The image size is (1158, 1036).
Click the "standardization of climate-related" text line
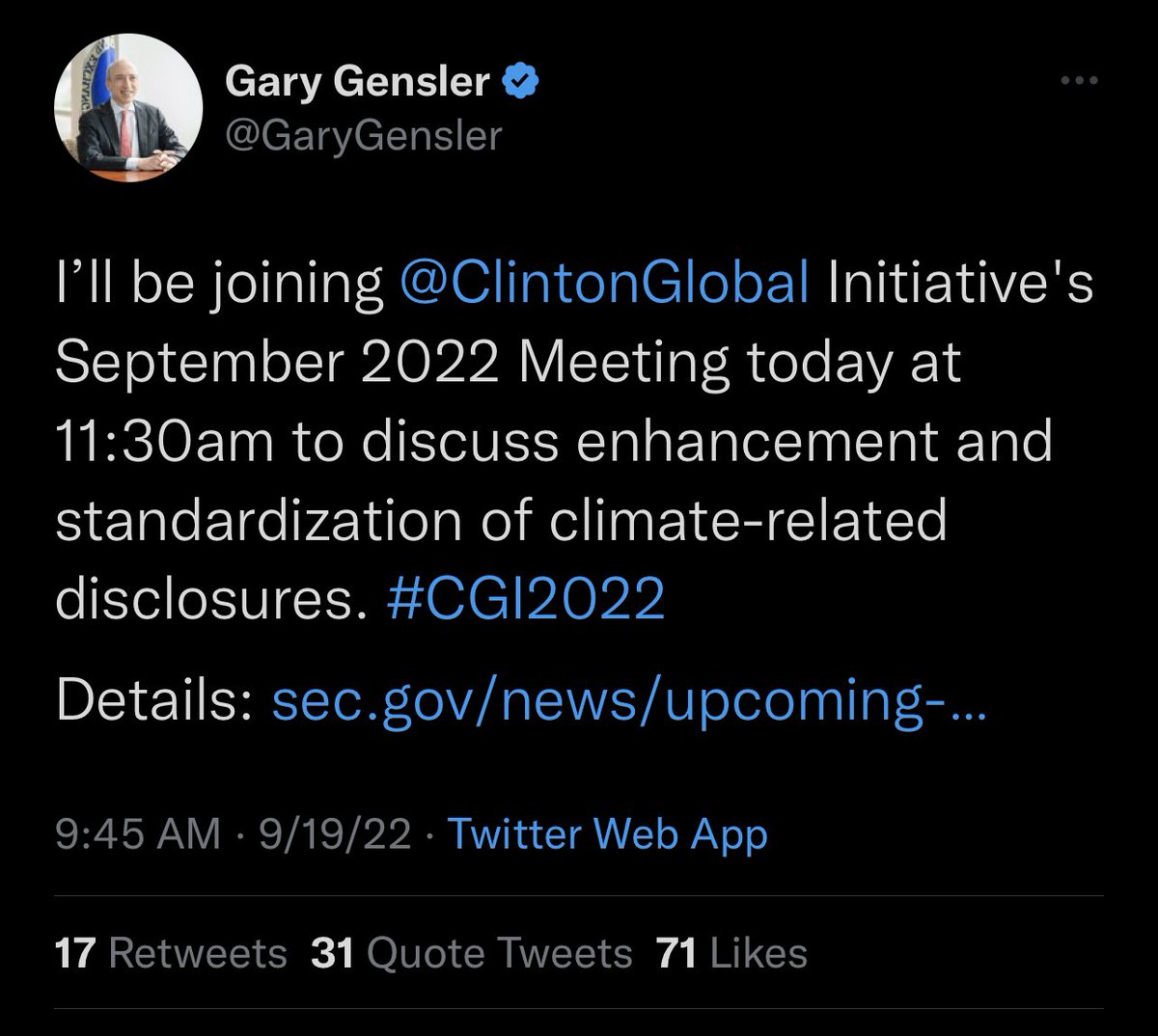501,521
